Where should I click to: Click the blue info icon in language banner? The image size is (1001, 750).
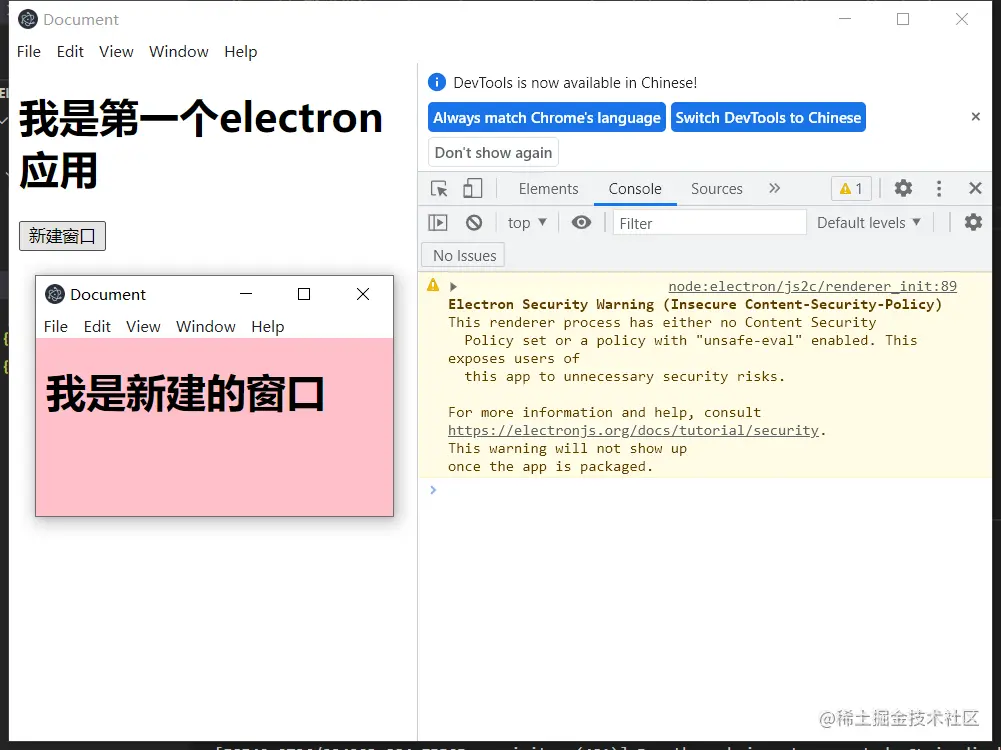[437, 82]
